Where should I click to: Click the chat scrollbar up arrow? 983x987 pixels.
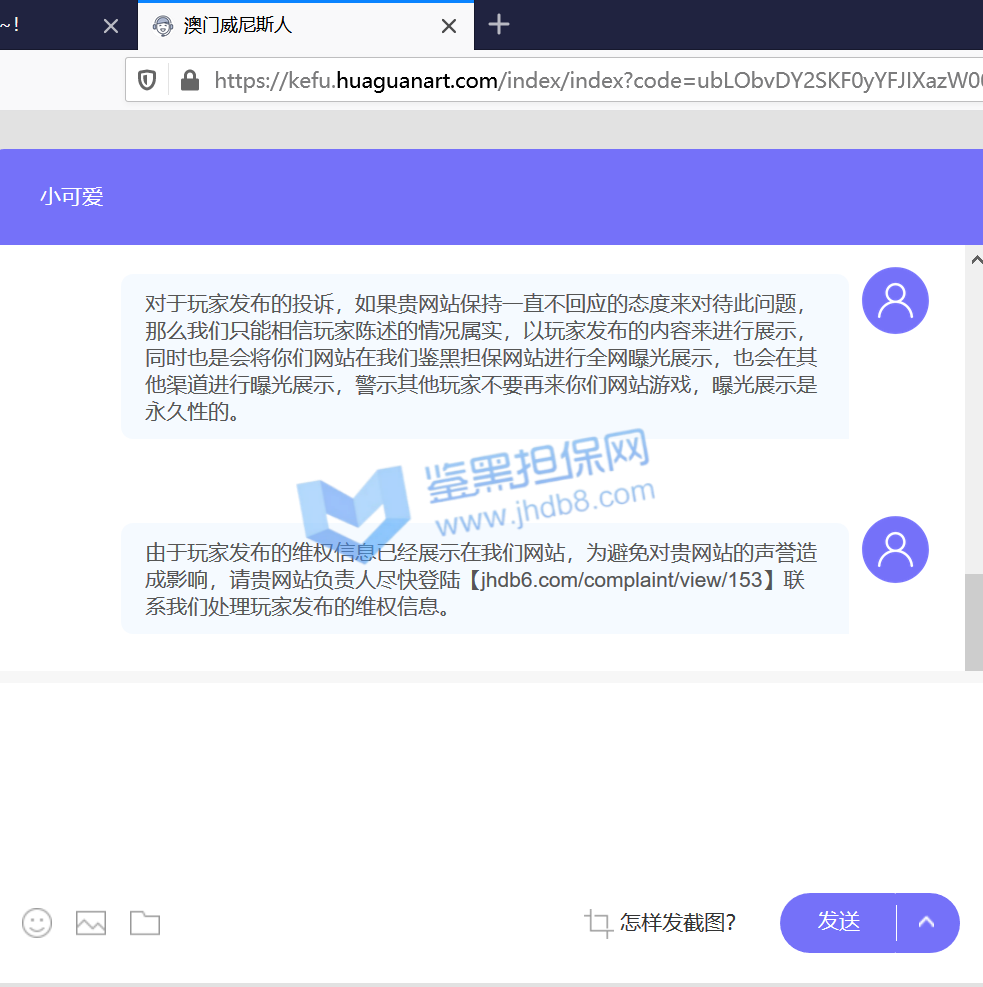tap(976, 259)
